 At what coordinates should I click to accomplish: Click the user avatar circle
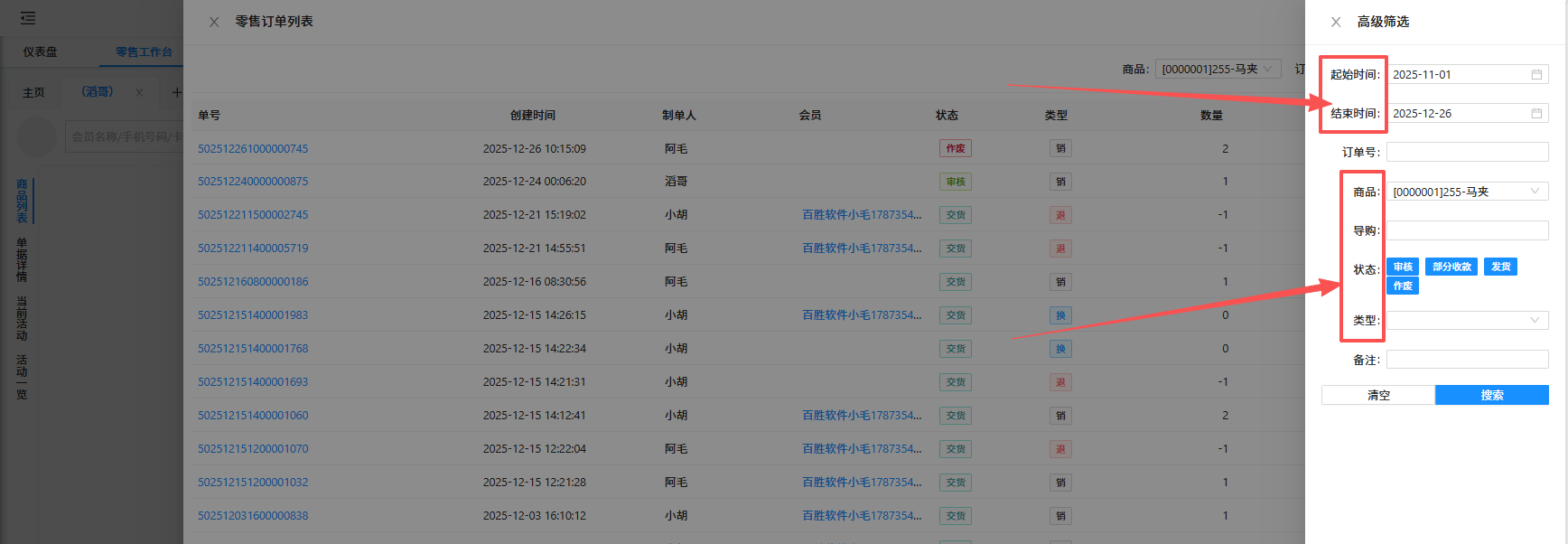pos(38,136)
